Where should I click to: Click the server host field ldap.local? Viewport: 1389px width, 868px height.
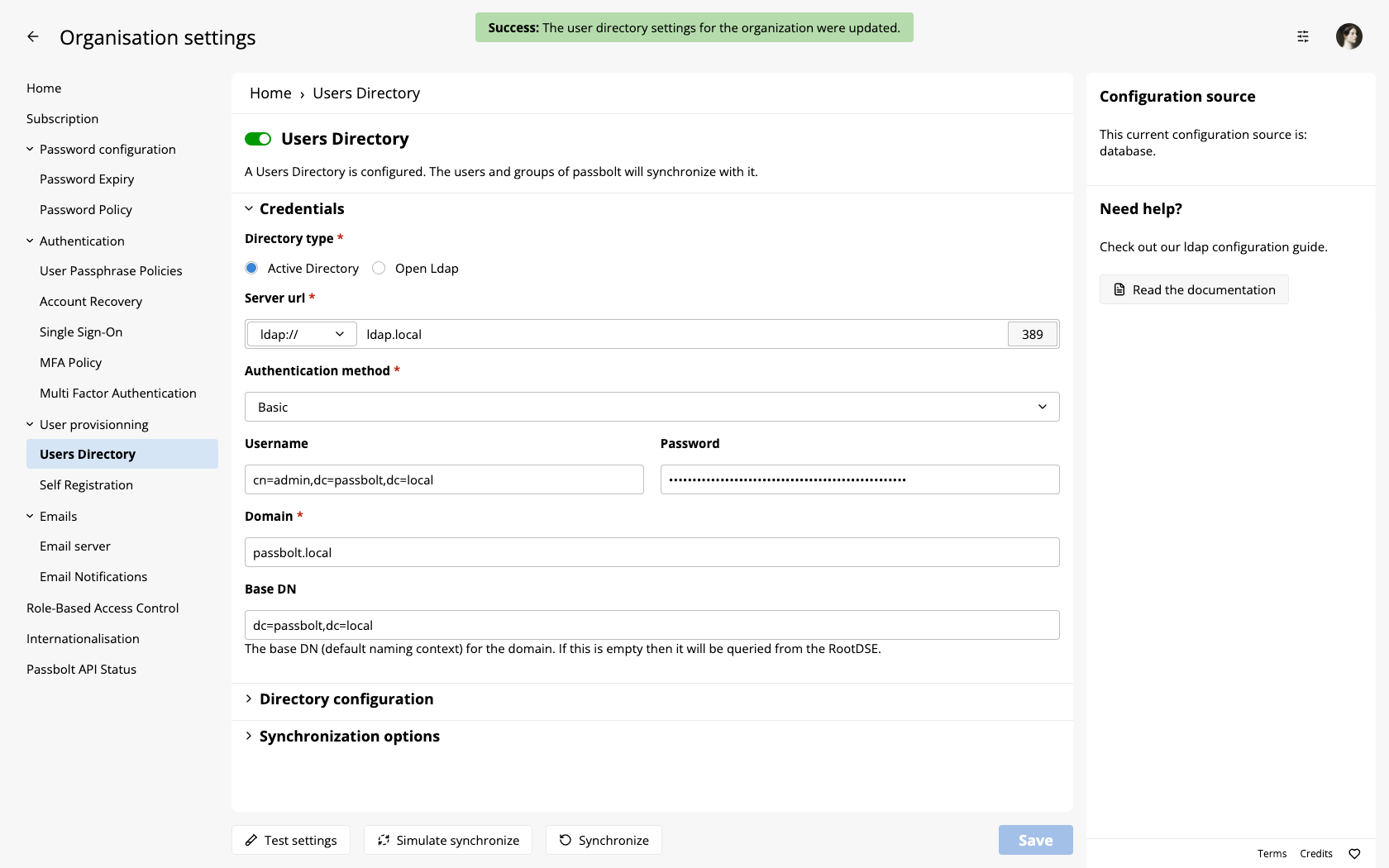pyautogui.click(x=682, y=334)
